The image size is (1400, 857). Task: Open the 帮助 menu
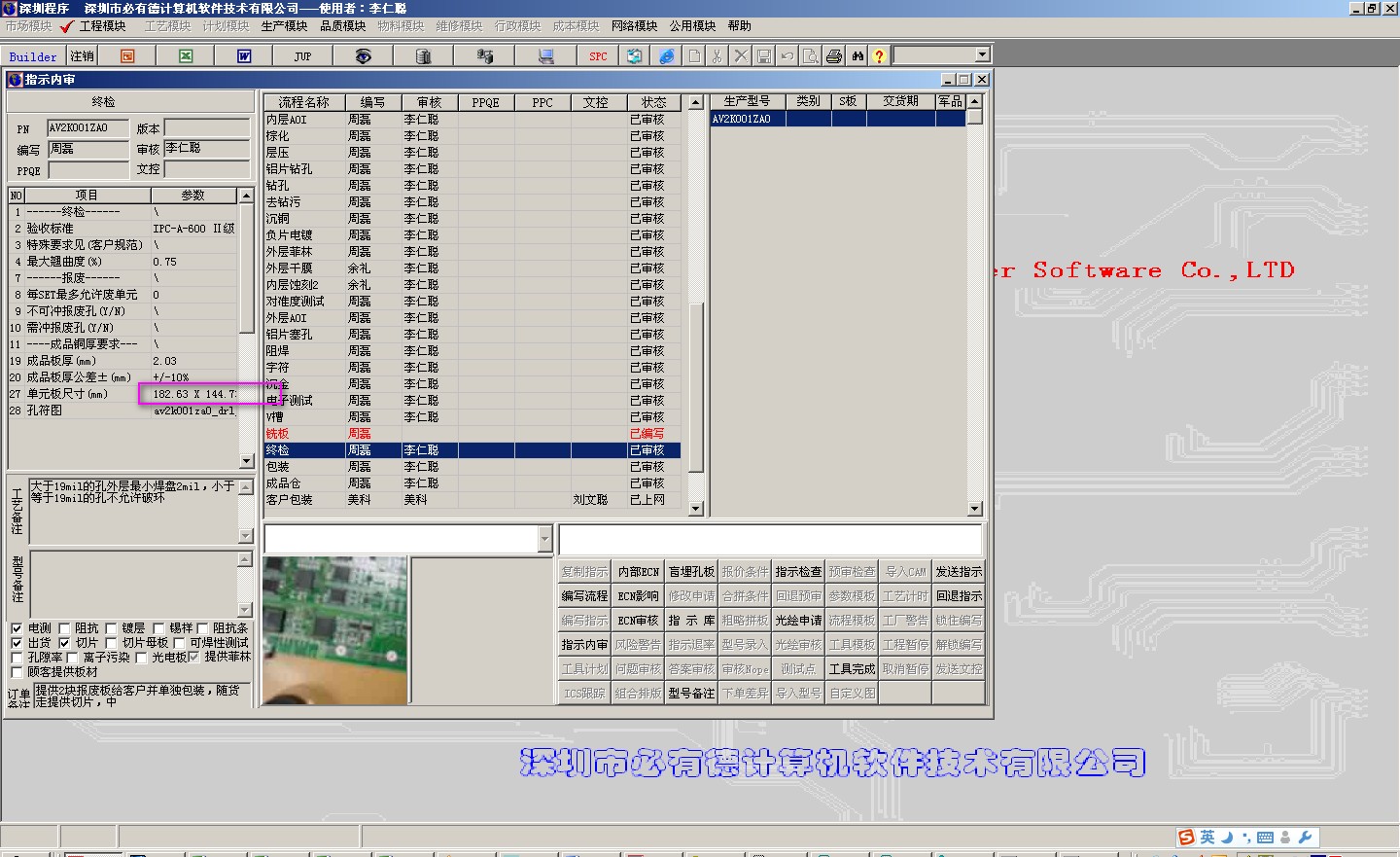[x=739, y=26]
